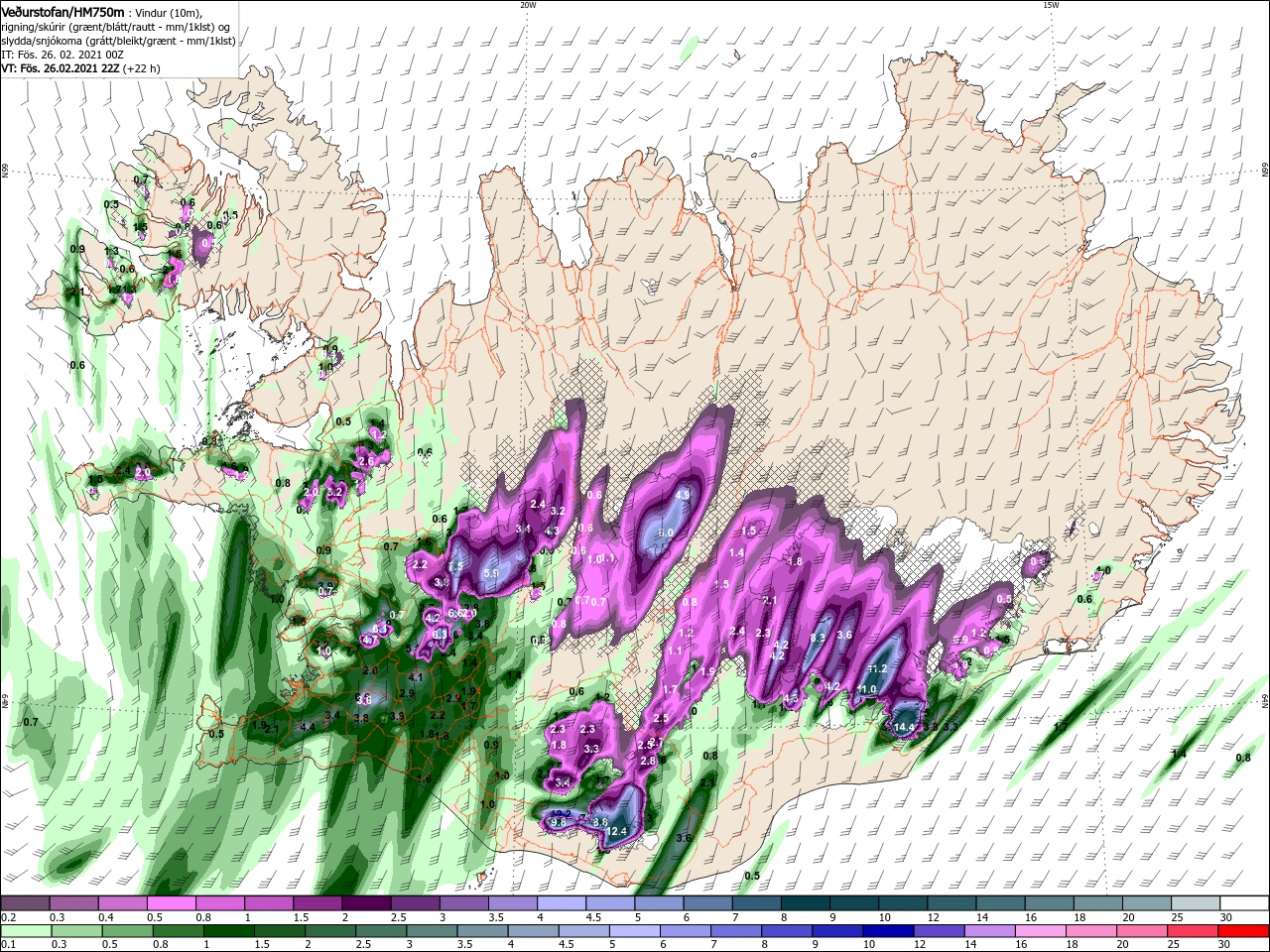Select valid time text 'VT: Fös. 26.02.2021 22Z (+22 h)'
The image size is (1270, 952).
click(81, 68)
